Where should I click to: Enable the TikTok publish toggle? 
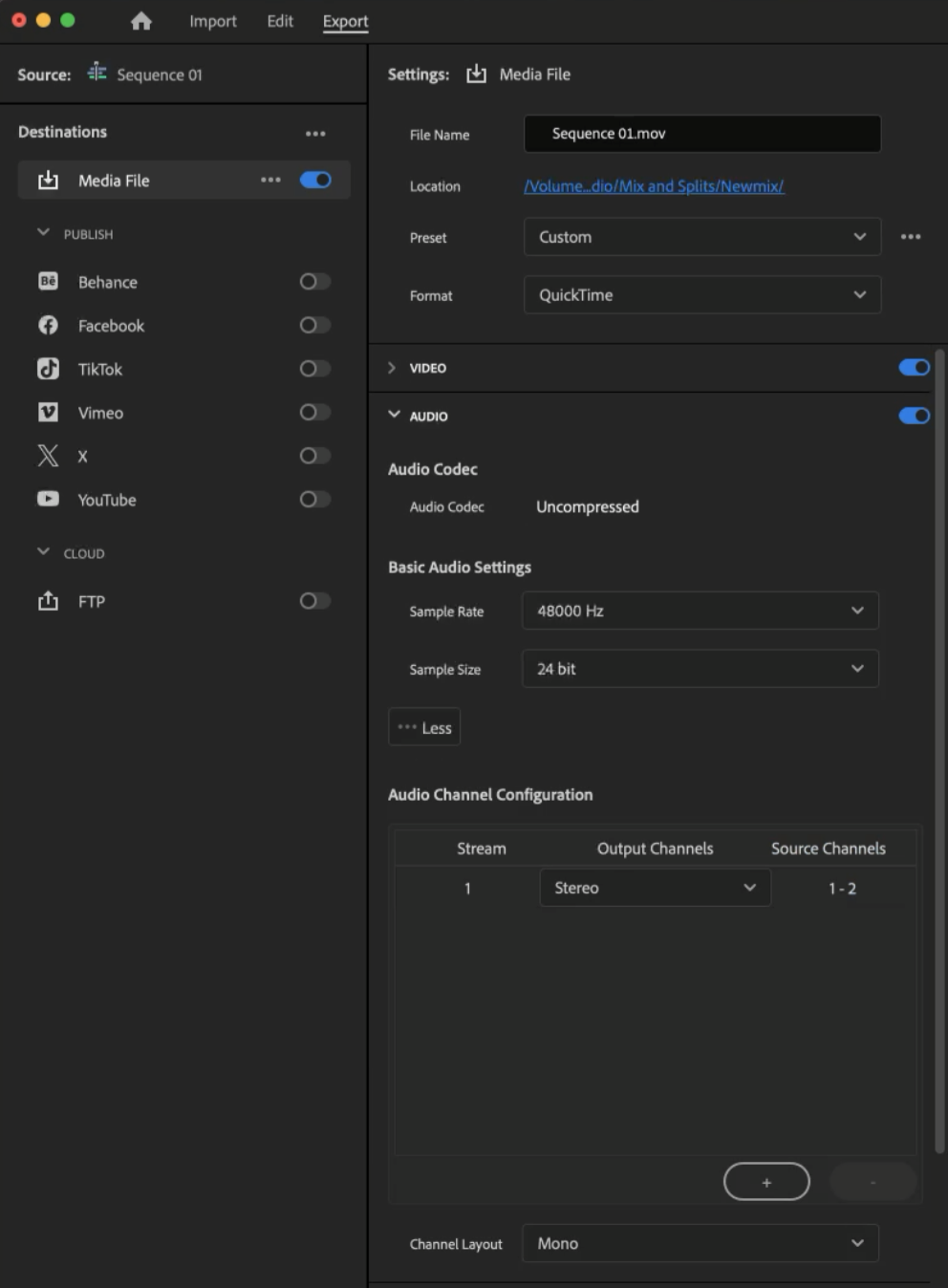click(x=315, y=368)
